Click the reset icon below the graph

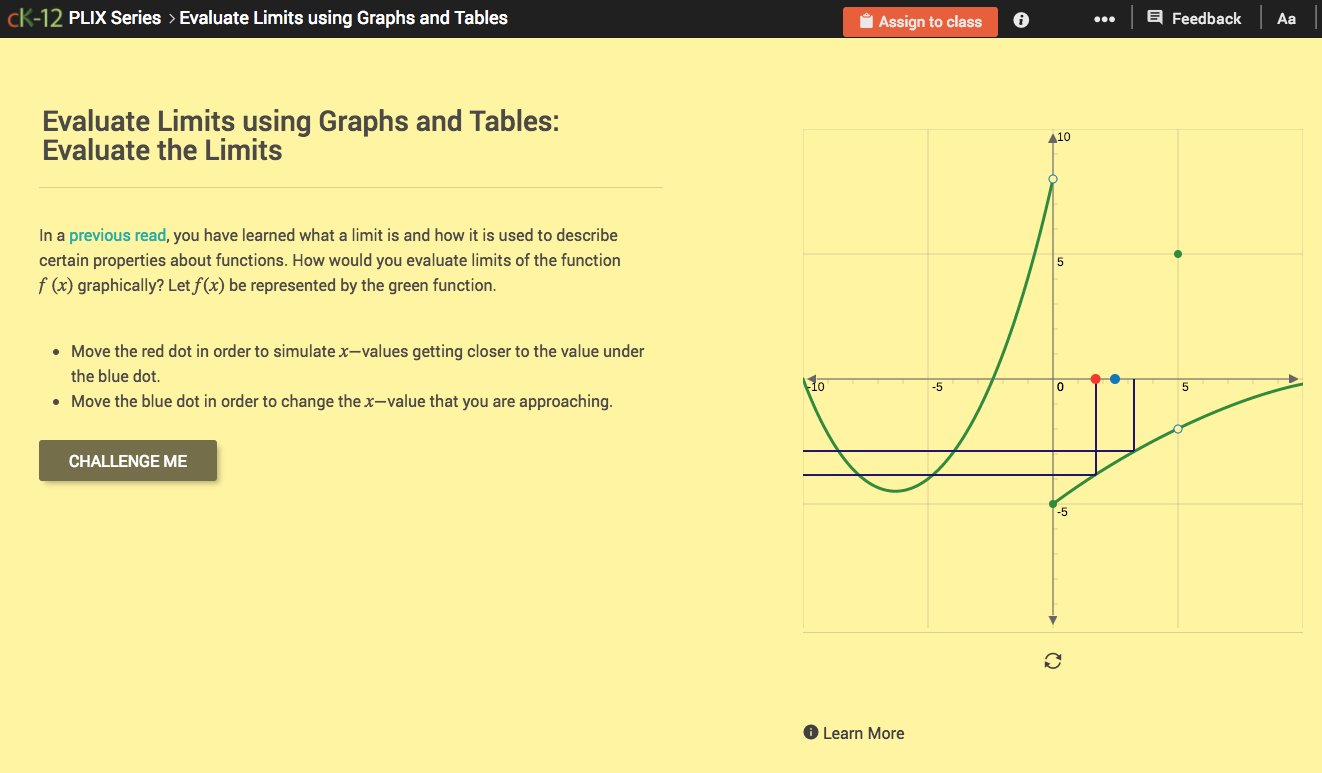(x=1052, y=660)
